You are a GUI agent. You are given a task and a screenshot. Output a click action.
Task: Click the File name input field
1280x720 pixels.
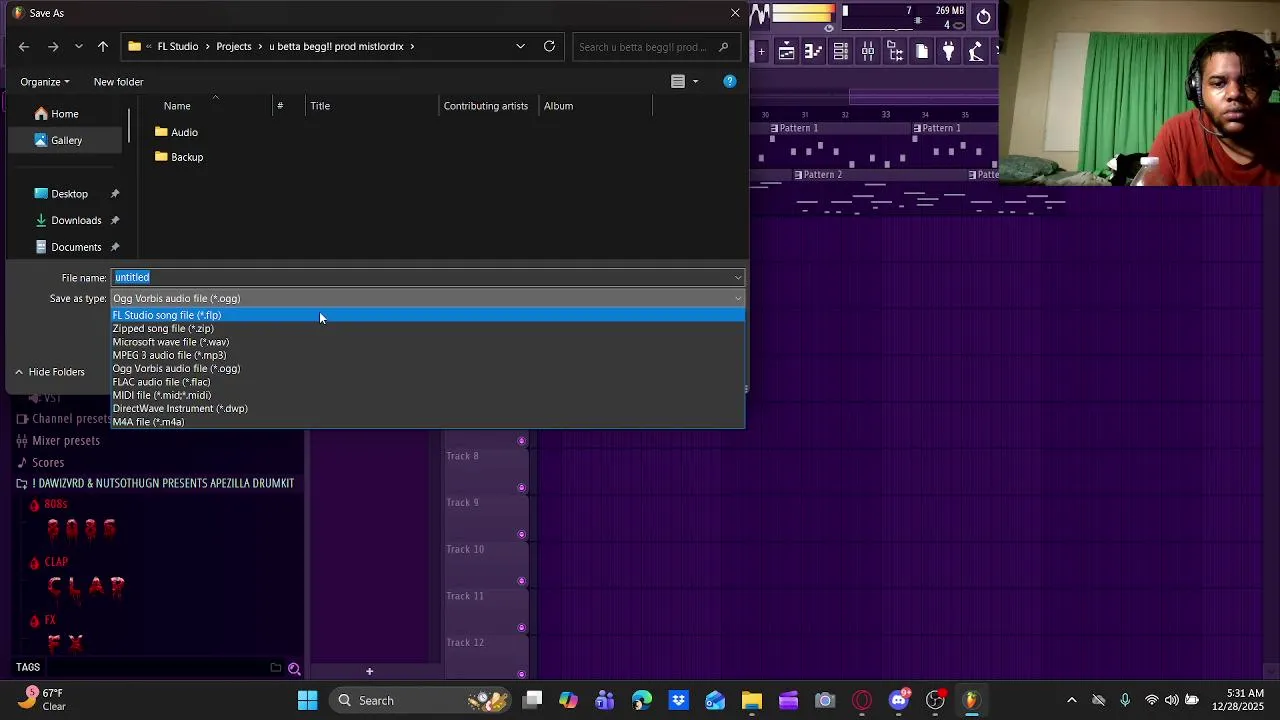[x=422, y=278]
